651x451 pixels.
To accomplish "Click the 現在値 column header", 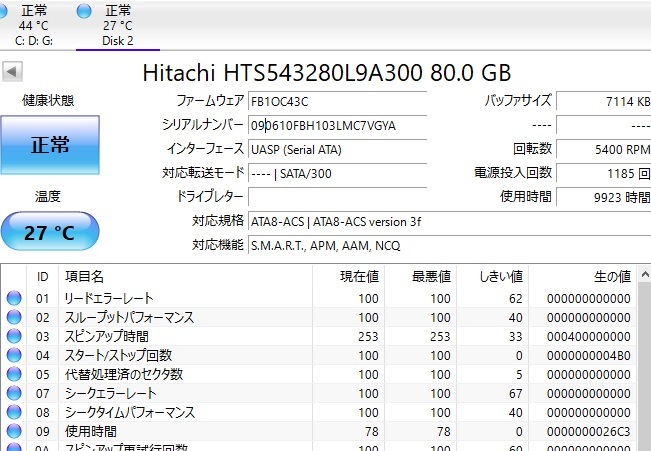I will tap(348, 277).
